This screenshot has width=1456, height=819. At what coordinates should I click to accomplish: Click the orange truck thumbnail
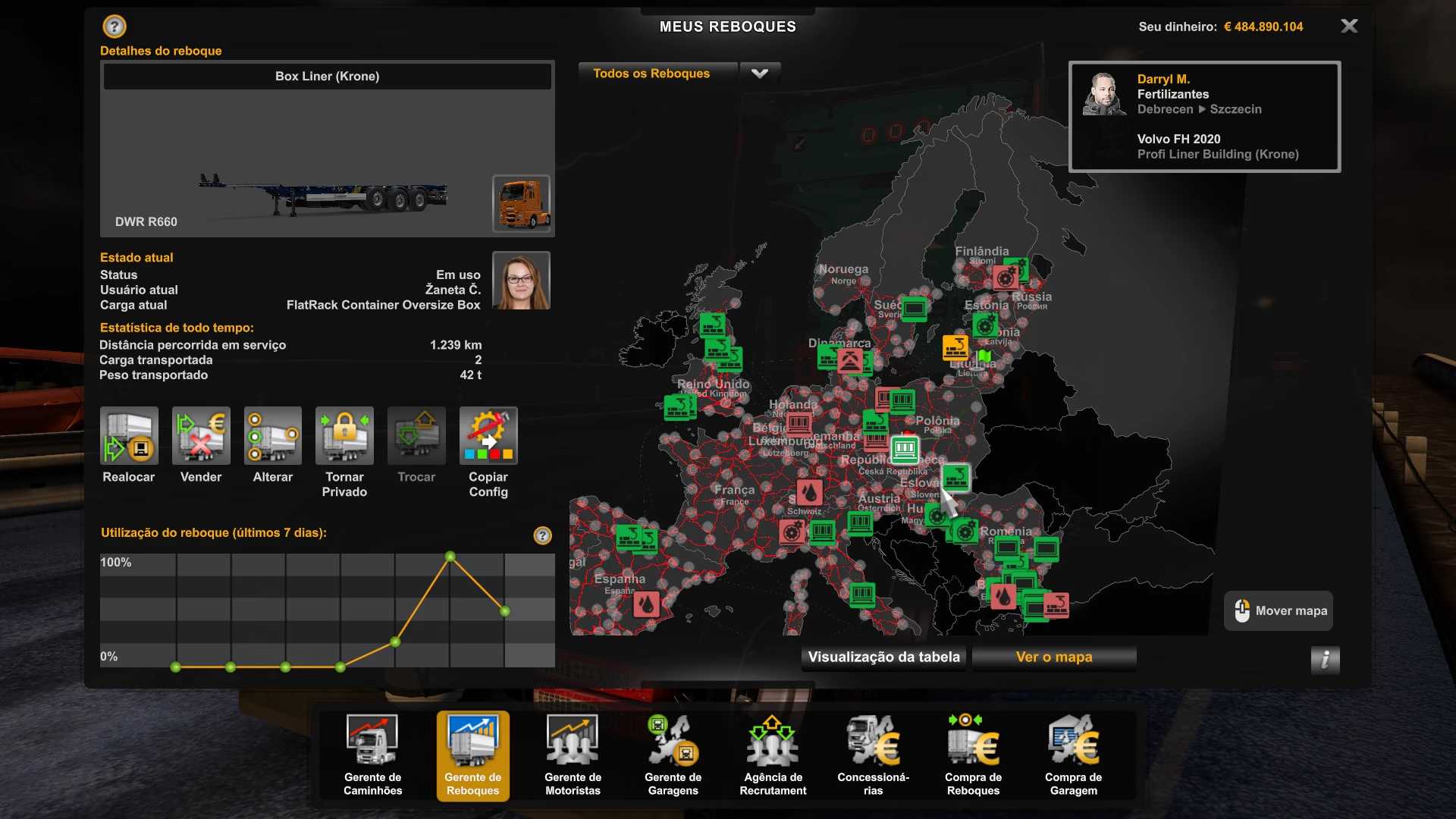click(522, 203)
